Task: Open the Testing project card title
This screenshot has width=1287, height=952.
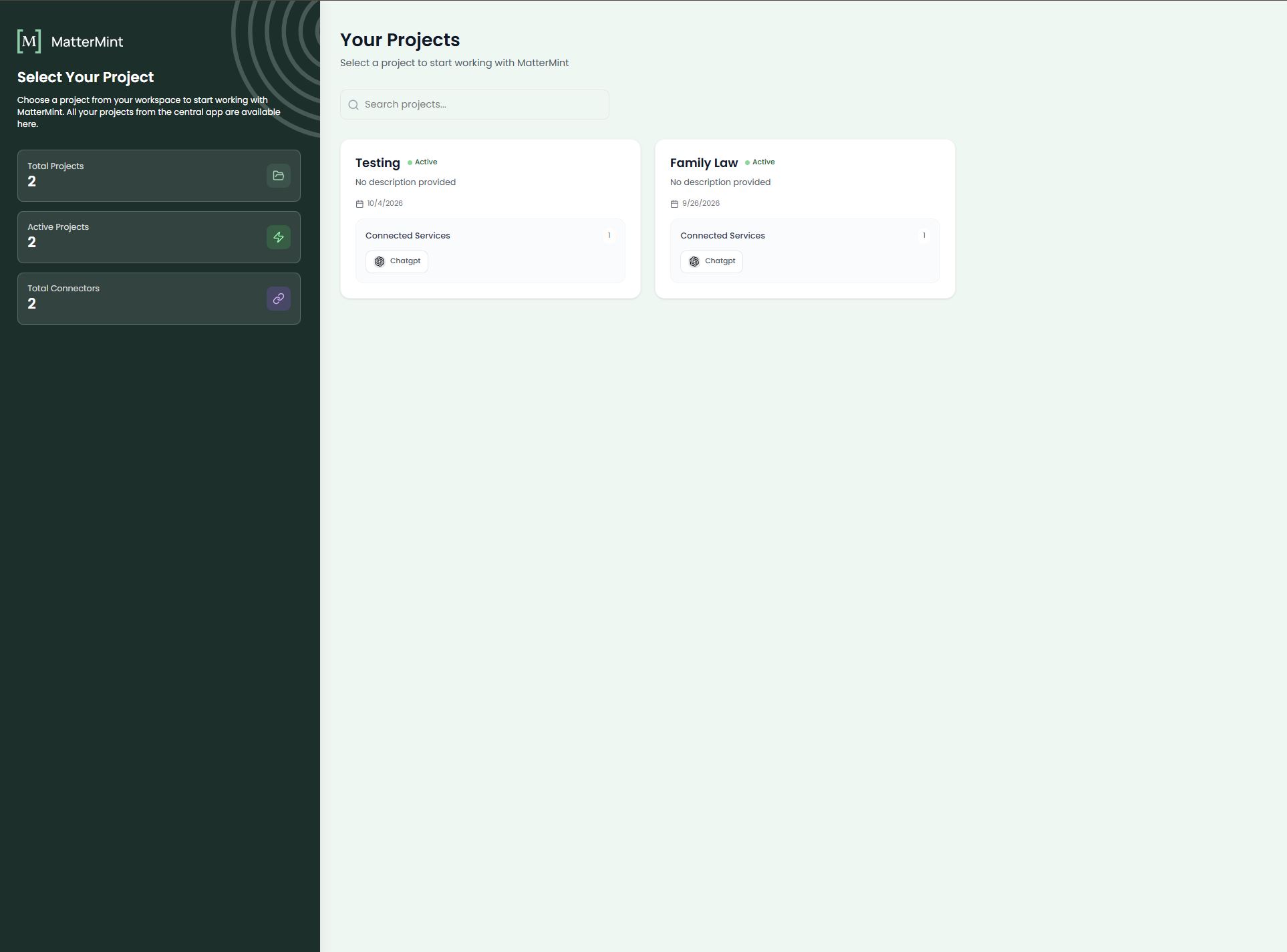Action: [x=378, y=163]
